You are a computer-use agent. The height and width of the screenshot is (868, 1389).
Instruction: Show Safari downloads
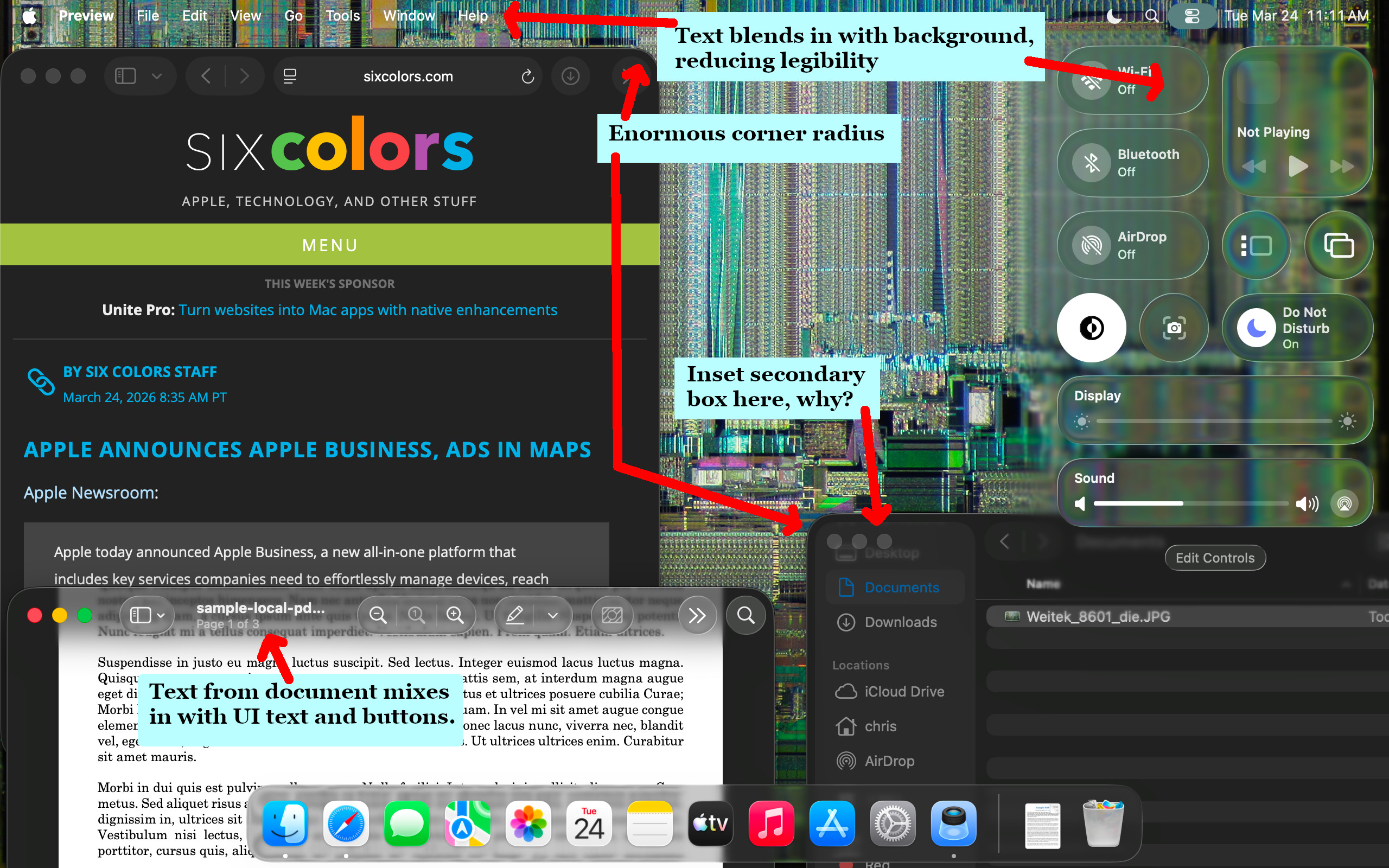pos(570,76)
